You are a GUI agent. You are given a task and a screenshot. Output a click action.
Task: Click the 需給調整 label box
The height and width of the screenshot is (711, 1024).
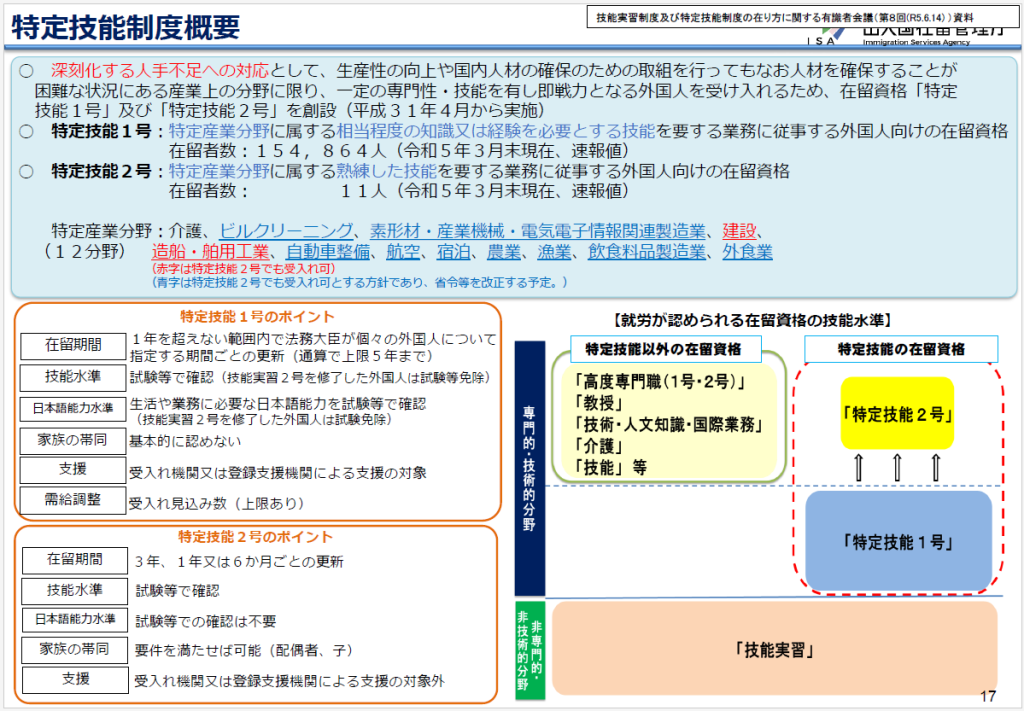click(x=73, y=501)
